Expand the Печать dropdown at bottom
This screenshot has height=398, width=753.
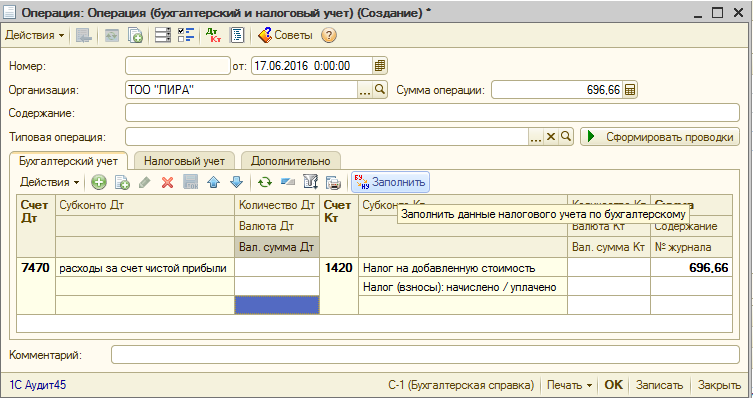pos(569,385)
